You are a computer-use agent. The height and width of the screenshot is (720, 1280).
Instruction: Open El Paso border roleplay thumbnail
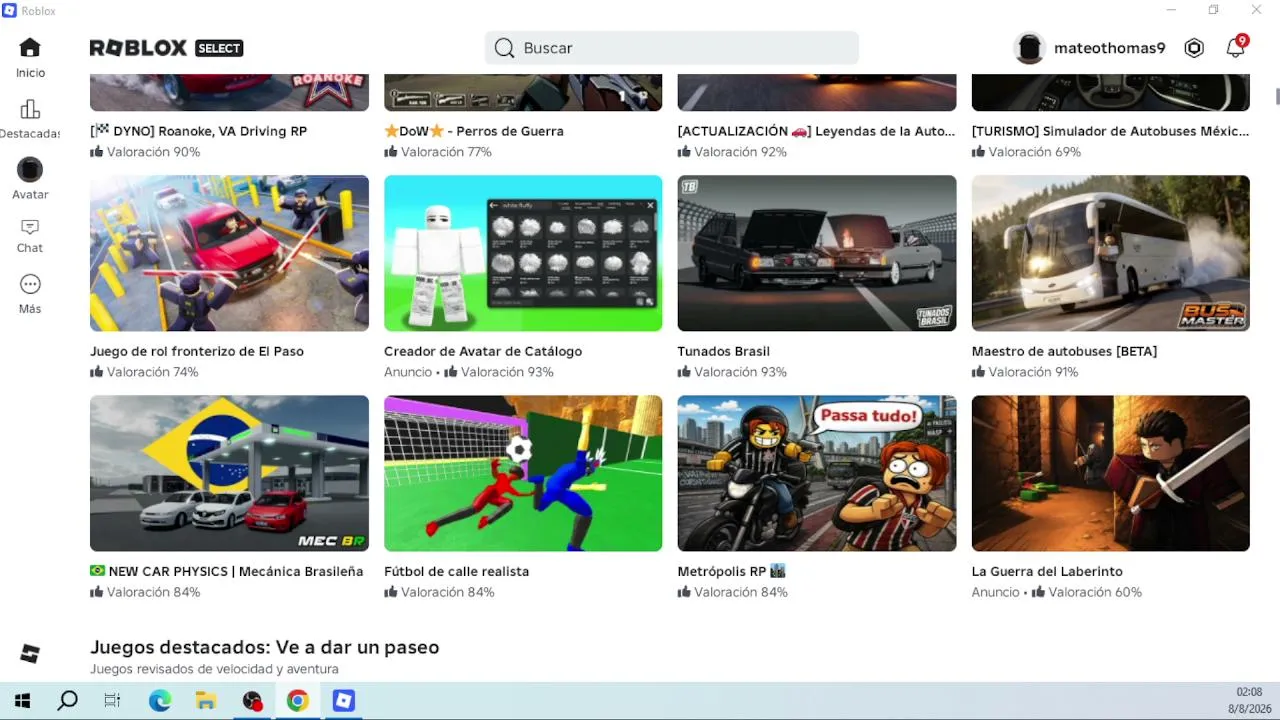[229, 253]
